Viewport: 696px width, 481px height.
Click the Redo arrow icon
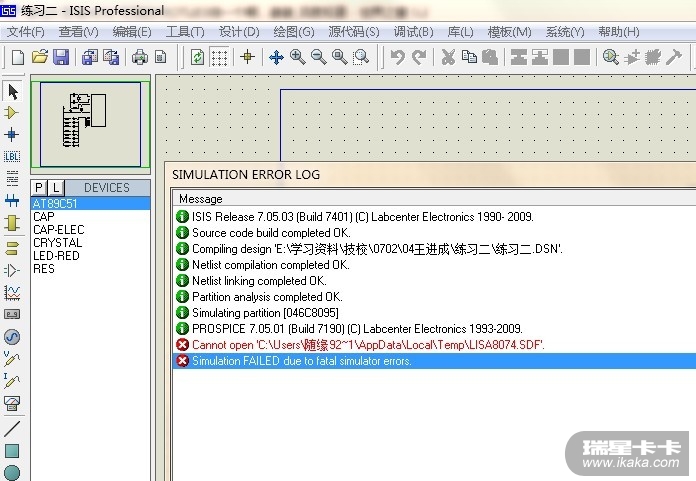click(x=419, y=57)
